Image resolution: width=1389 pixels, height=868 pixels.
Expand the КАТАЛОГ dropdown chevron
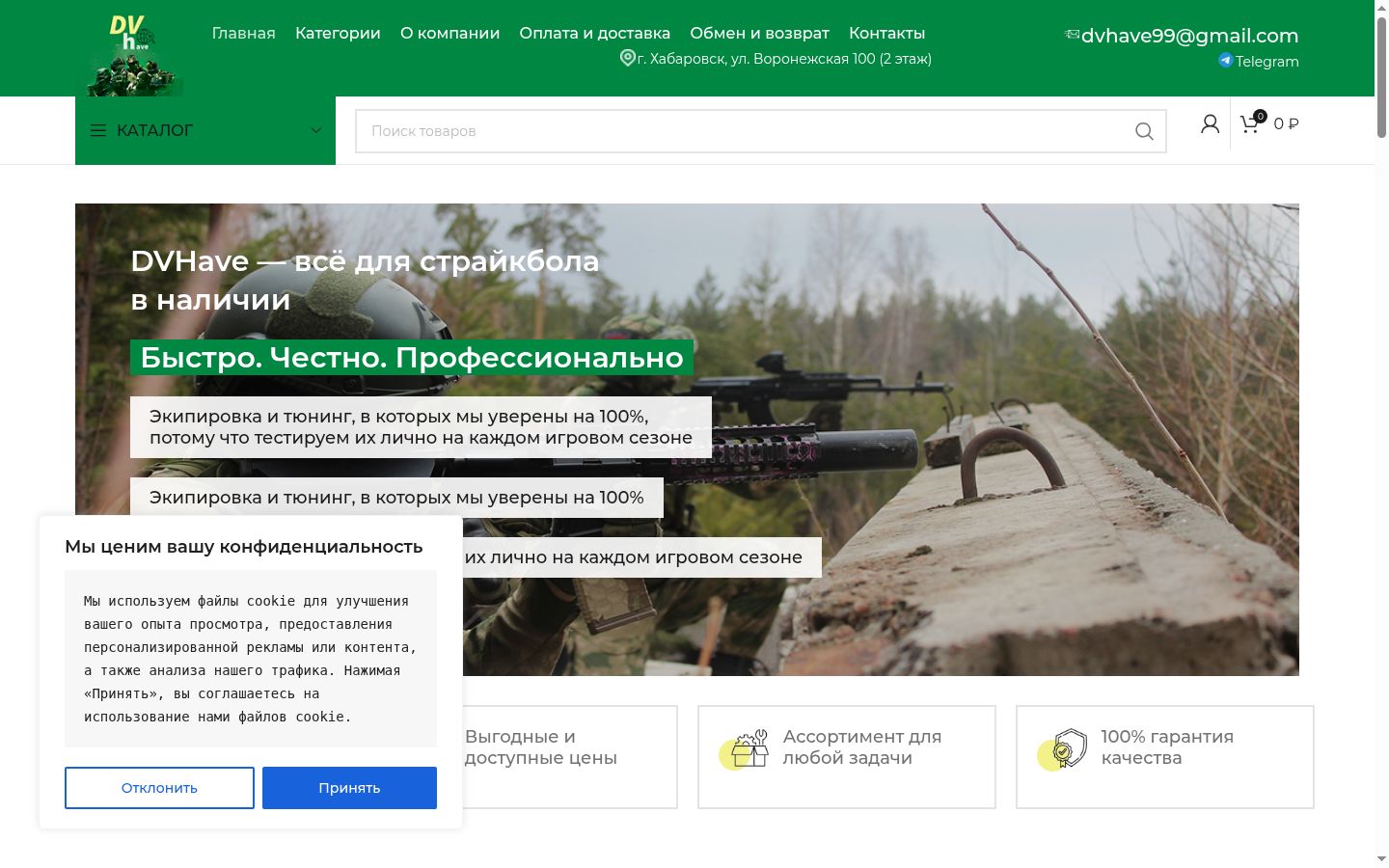tap(315, 130)
